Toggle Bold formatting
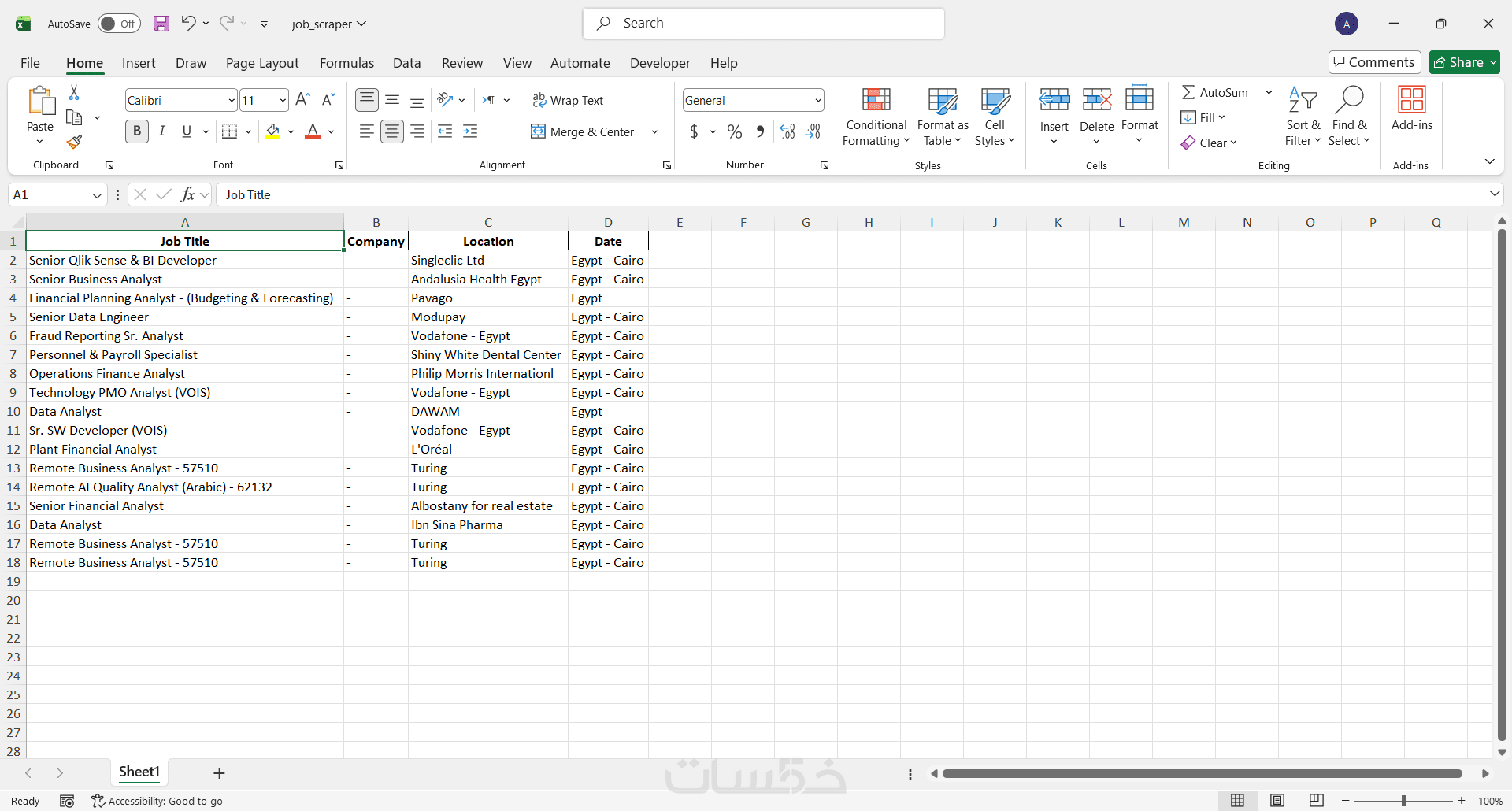The height and width of the screenshot is (811, 1512). tap(137, 131)
